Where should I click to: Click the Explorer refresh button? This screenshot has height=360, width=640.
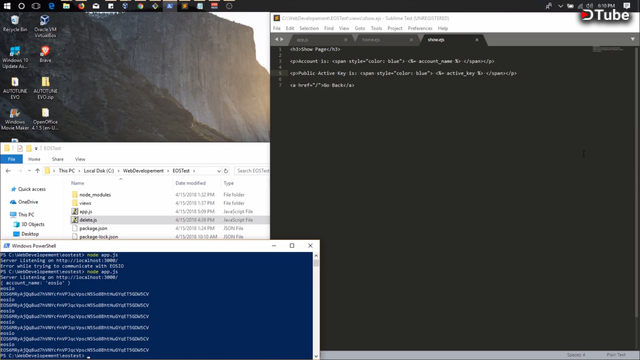(x=226, y=171)
